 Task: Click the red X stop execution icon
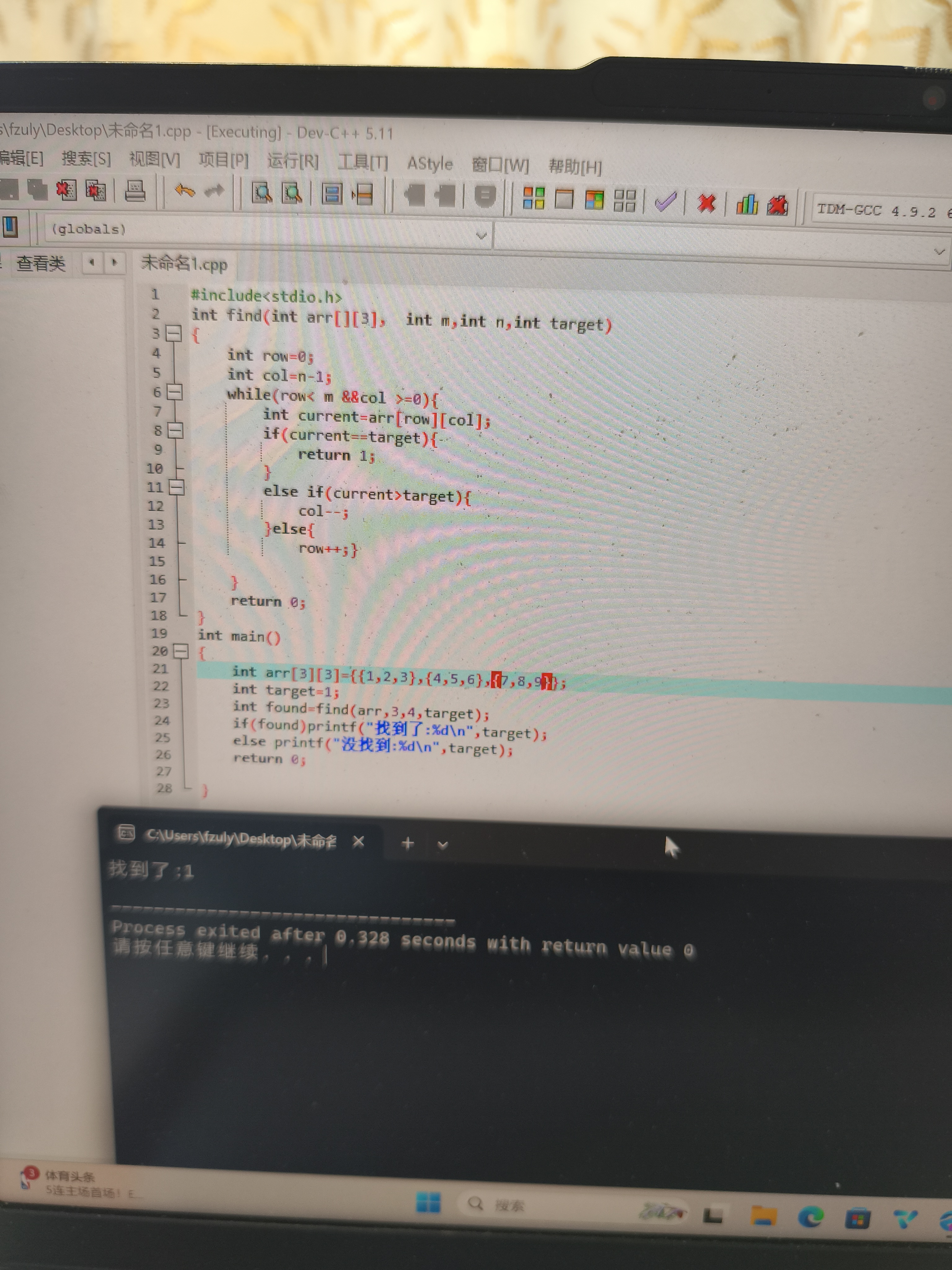tap(706, 203)
